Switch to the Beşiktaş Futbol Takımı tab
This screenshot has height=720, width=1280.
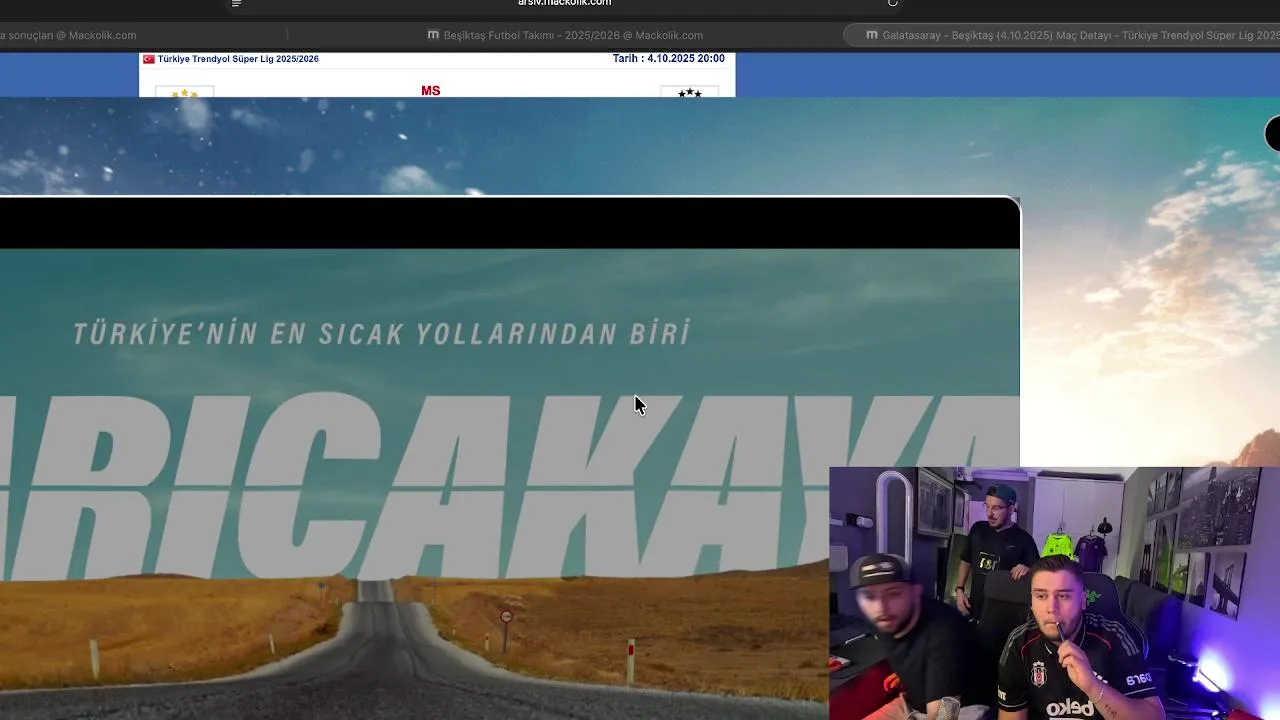565,35
